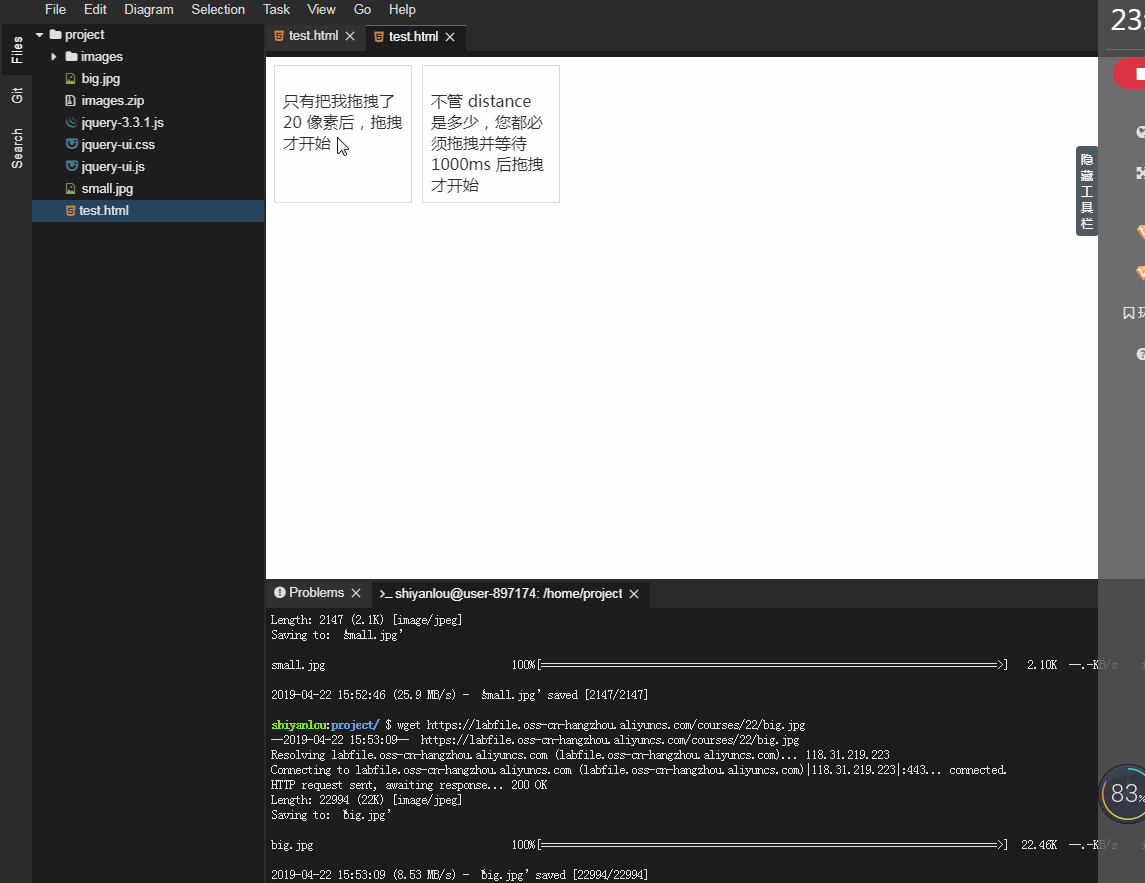Click the red record button at right
Image resolution: width=1145 pixels, height=883 pixels.
(x=1130, y=74)
